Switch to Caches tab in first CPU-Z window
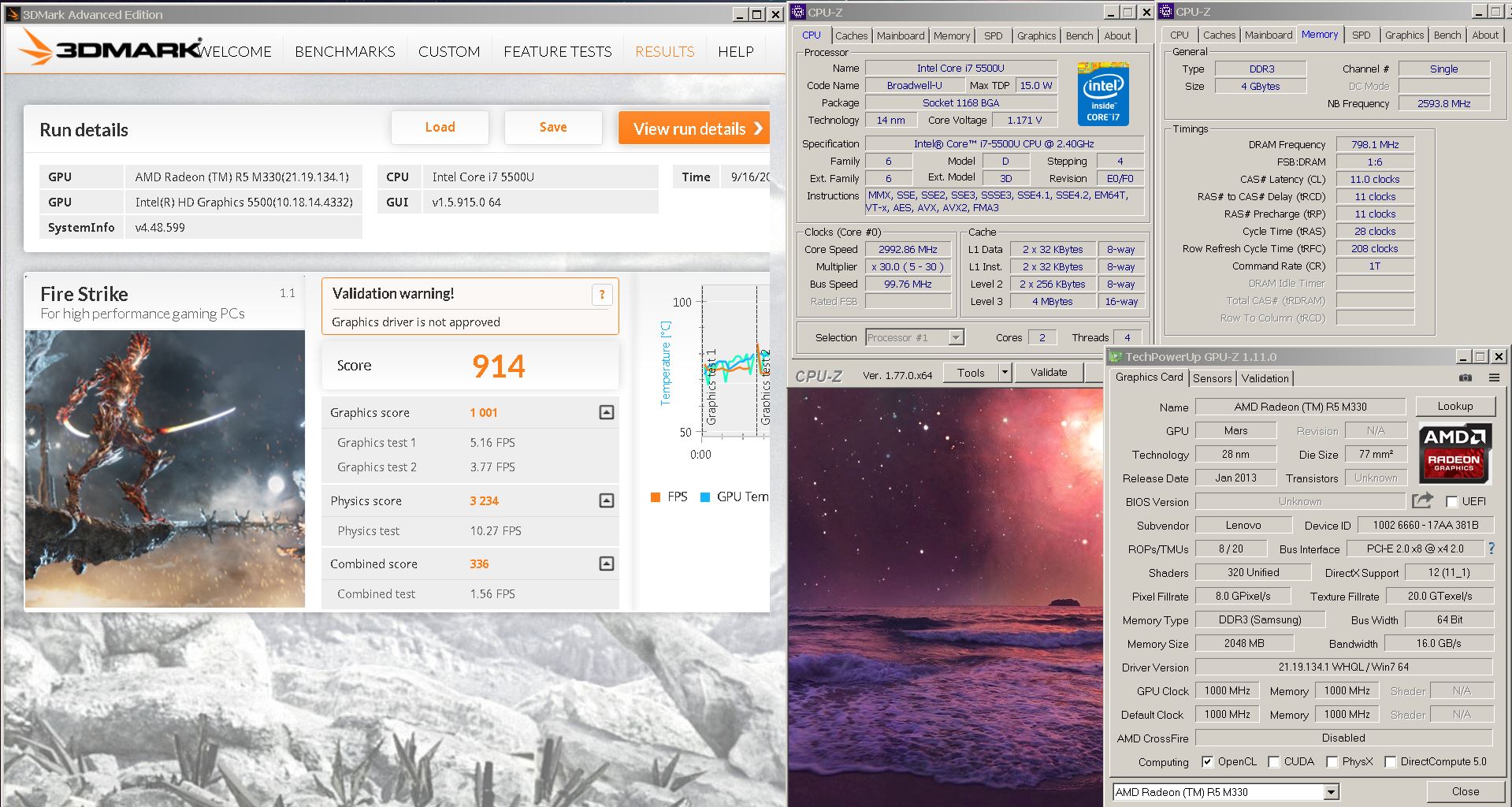The width and height of the screenshot is (1512, 807). pyautogui.click(x=851, y=35)
